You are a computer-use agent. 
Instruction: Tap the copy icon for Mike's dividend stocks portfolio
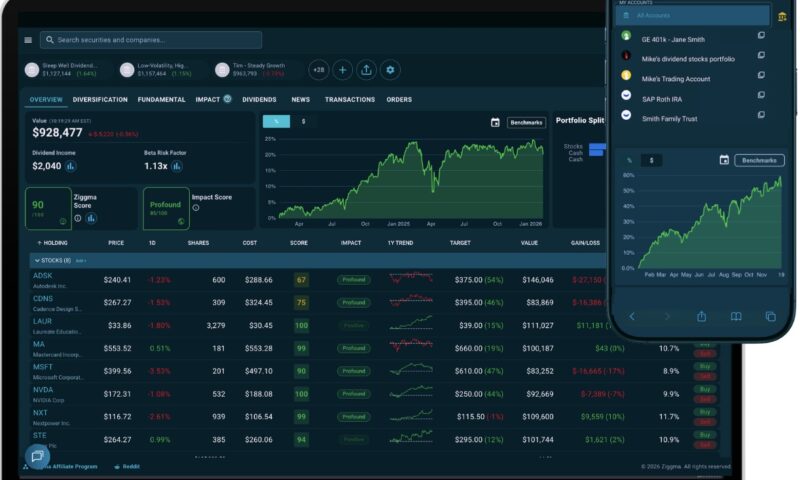tap(761, 55)
